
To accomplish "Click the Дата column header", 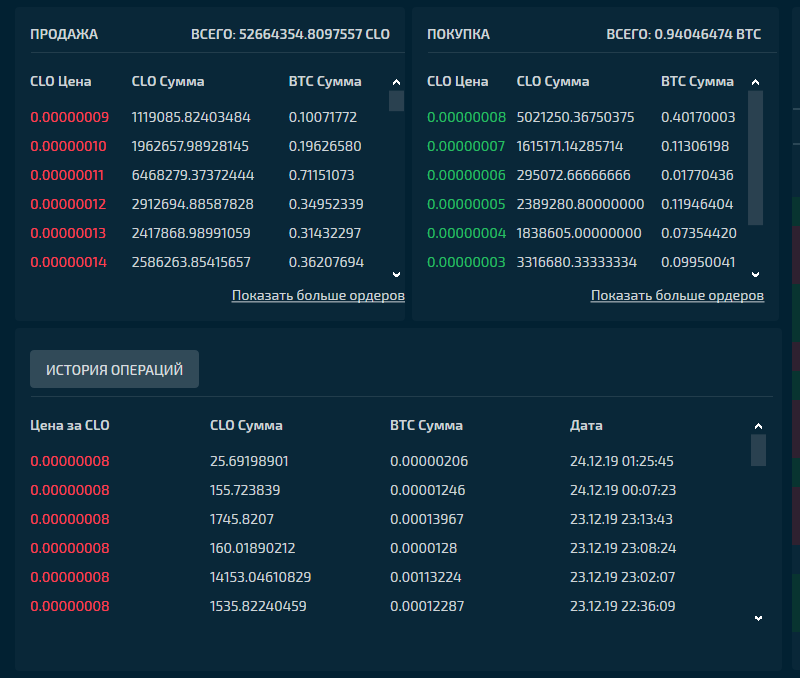I will 586,425.
